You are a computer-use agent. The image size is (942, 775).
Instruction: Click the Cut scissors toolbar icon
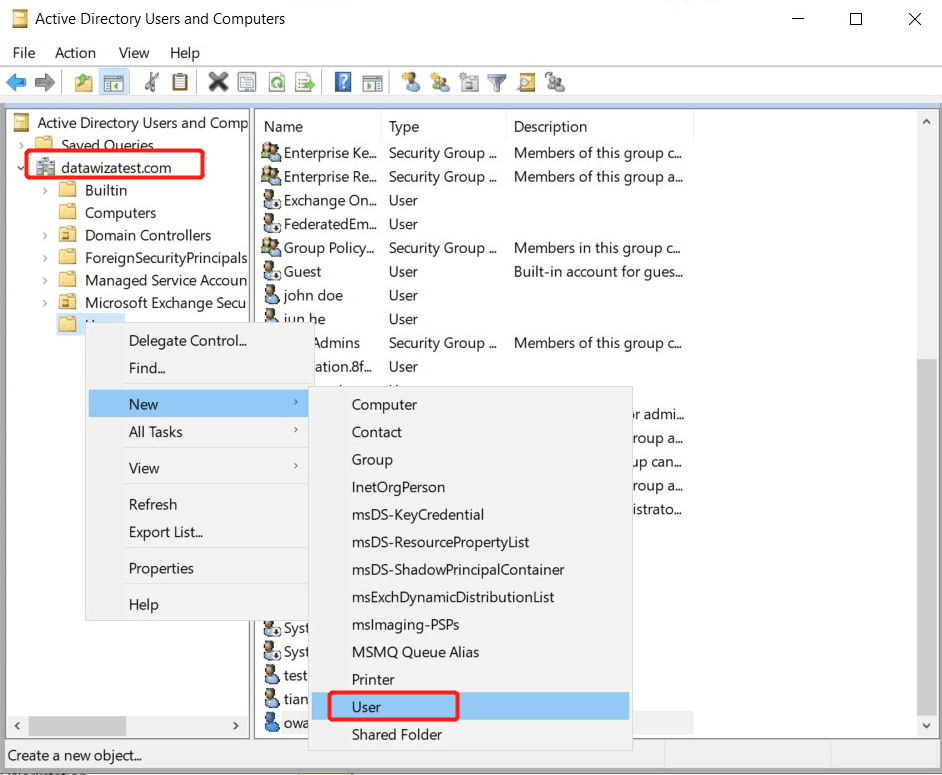tap(152, 82)
